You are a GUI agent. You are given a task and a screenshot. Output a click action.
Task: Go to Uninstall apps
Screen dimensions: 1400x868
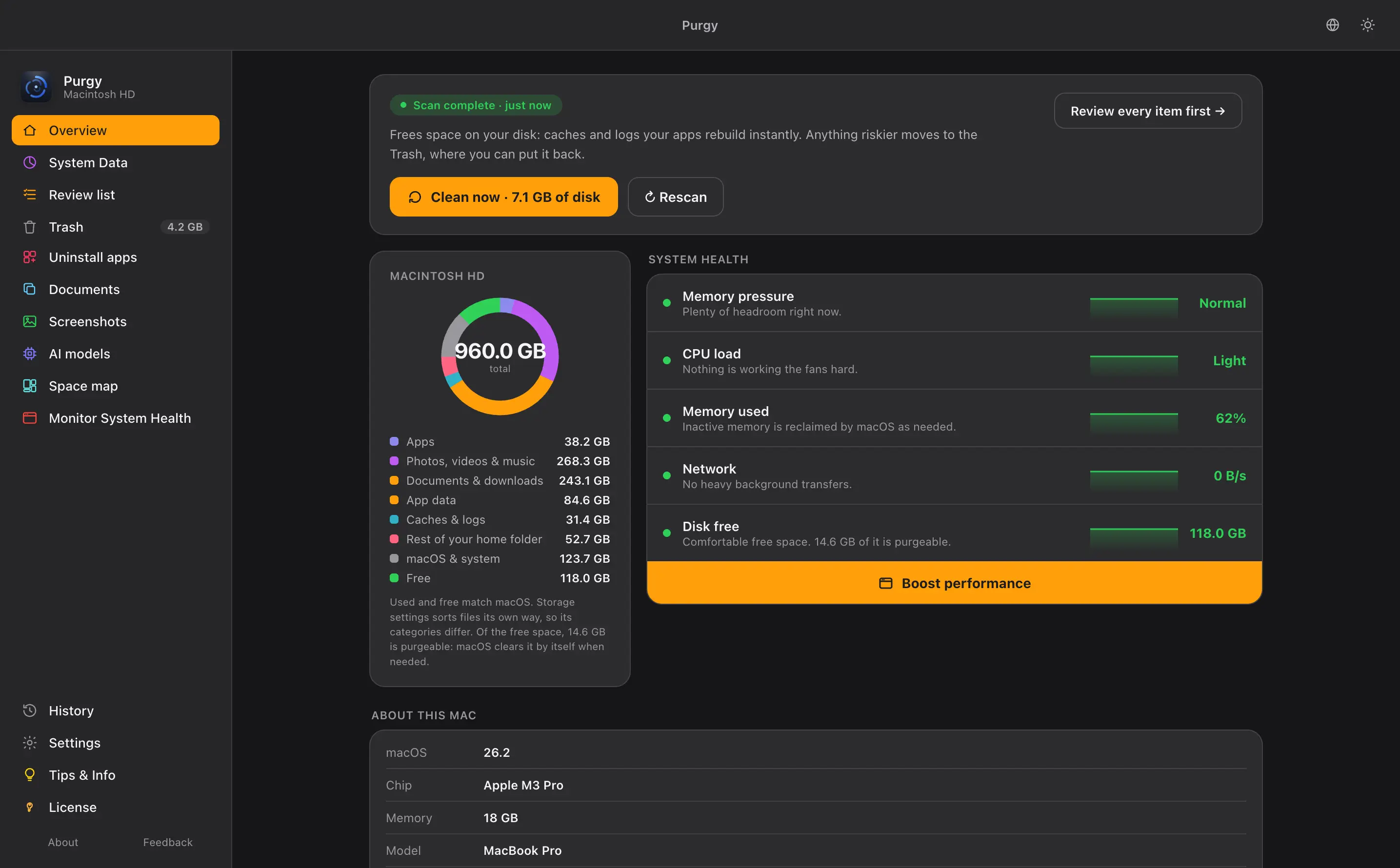click(x=116, y=257)
